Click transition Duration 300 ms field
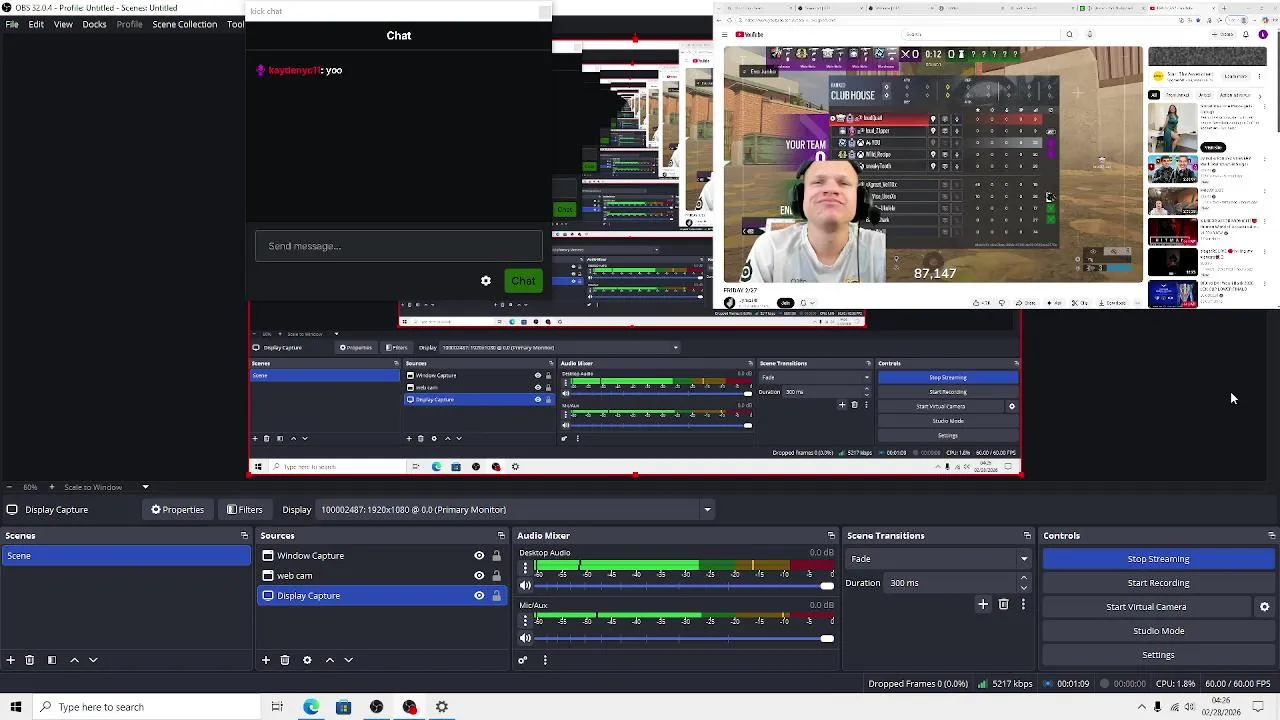The width and height of the screenshot is (1280, 720). tap(950, 583)
